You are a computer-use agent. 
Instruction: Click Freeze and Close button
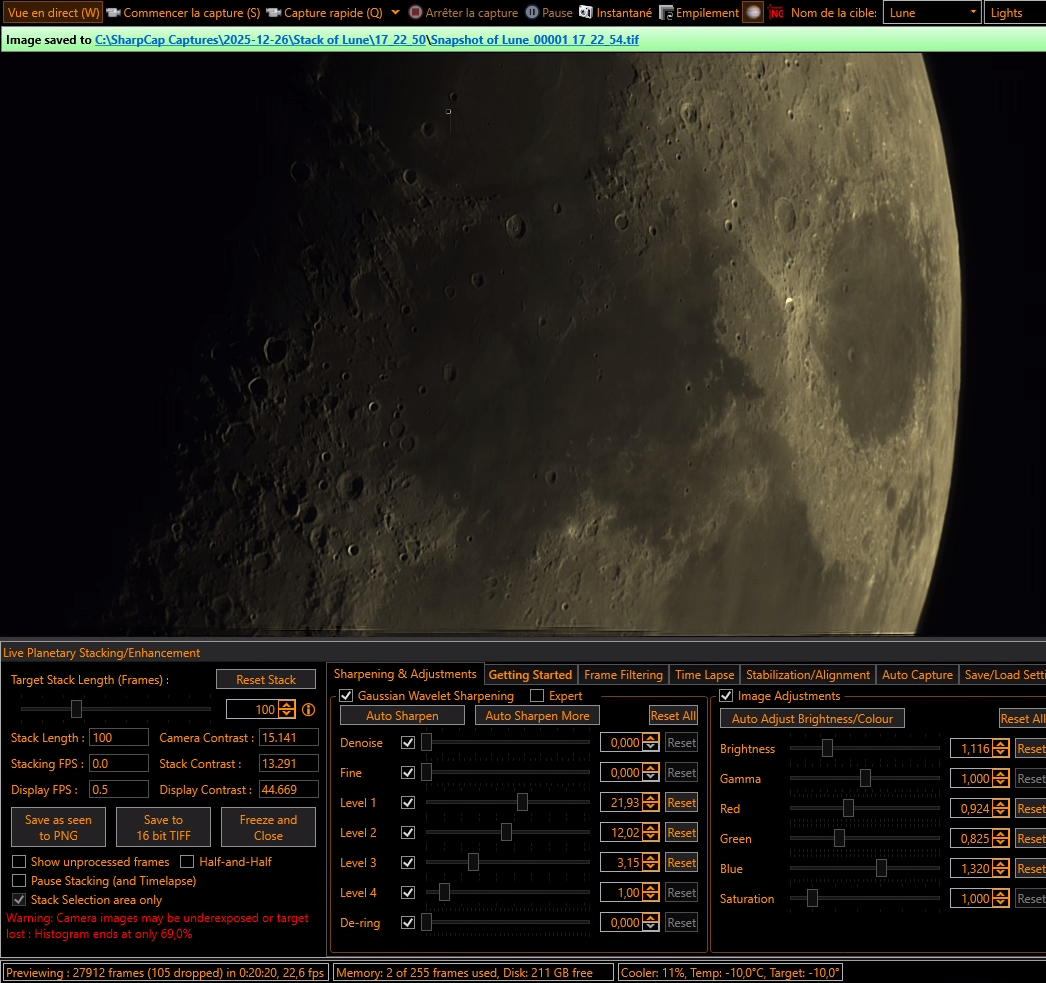tap(268, 828)
